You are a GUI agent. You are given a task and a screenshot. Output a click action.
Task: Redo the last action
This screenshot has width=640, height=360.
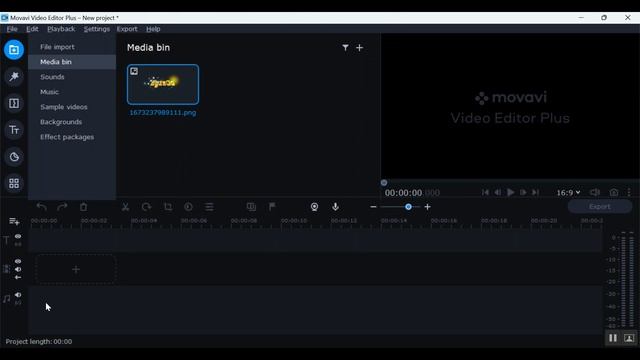[x=62, y=207]
